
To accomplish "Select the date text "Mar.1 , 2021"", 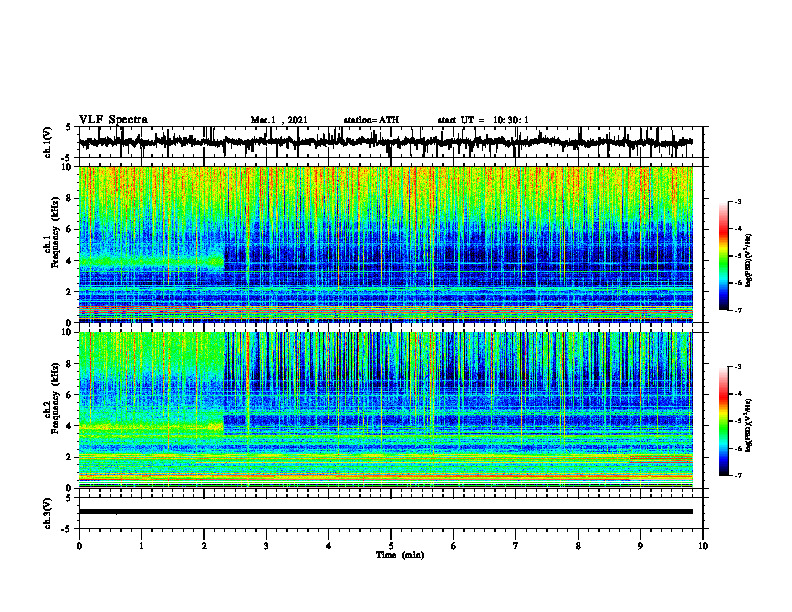I will point(279,120).
